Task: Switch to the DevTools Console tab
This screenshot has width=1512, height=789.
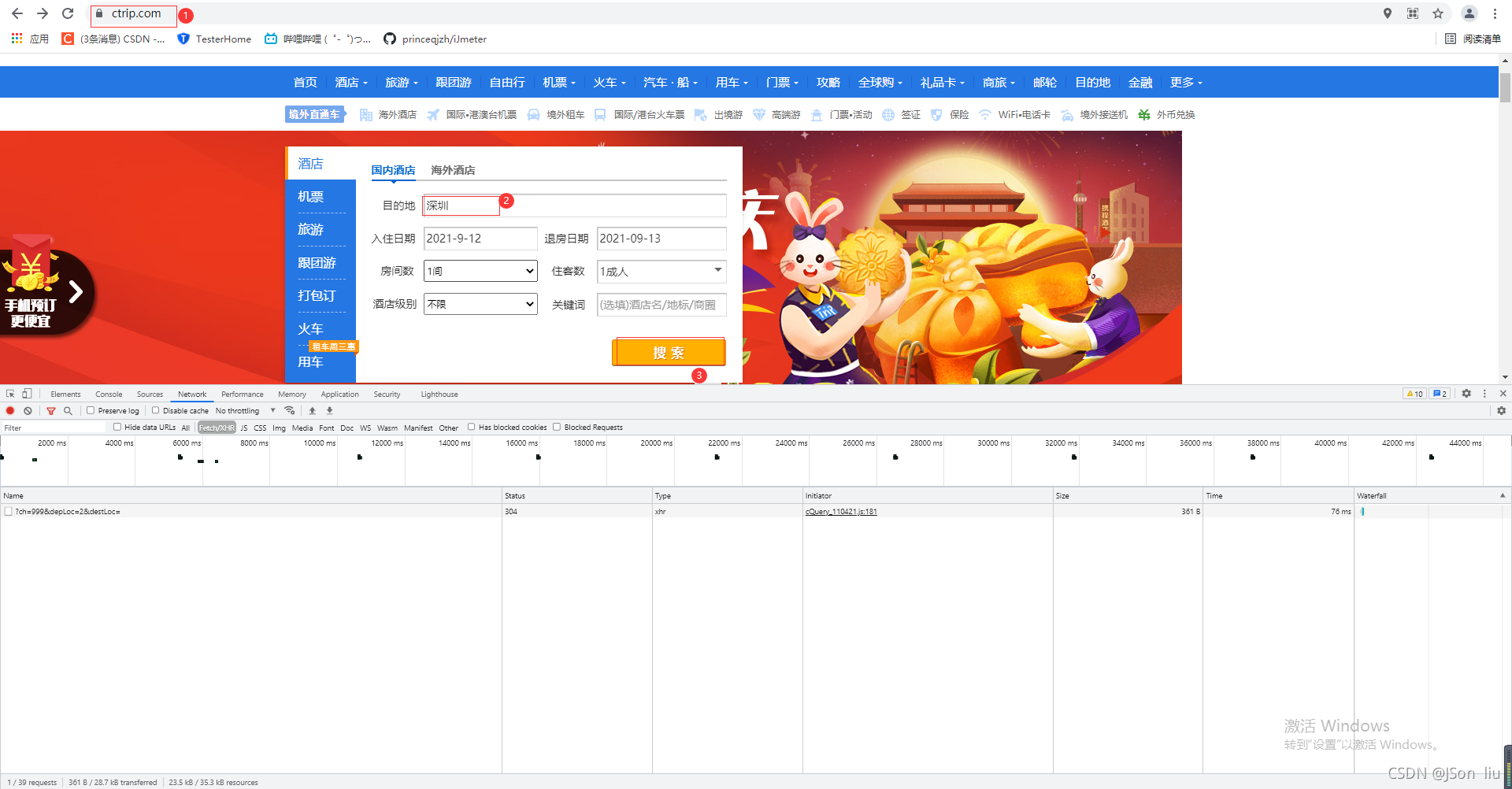Action: tap(109, 394)
